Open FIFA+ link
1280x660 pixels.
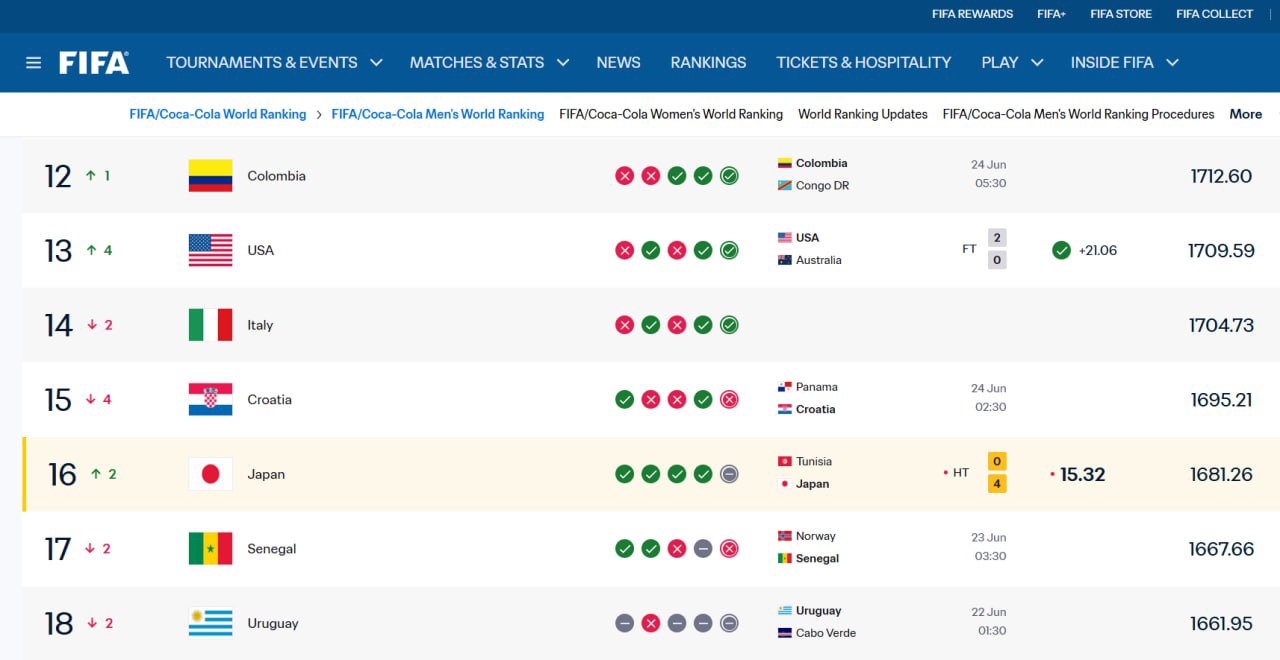[1051, 14]
